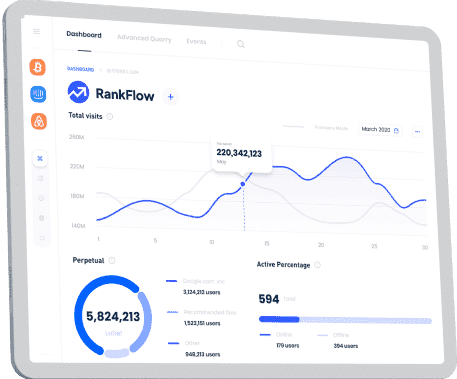Open the hamburger menu icon
This screenshot has width=457, height=379.
click(37, 31)
